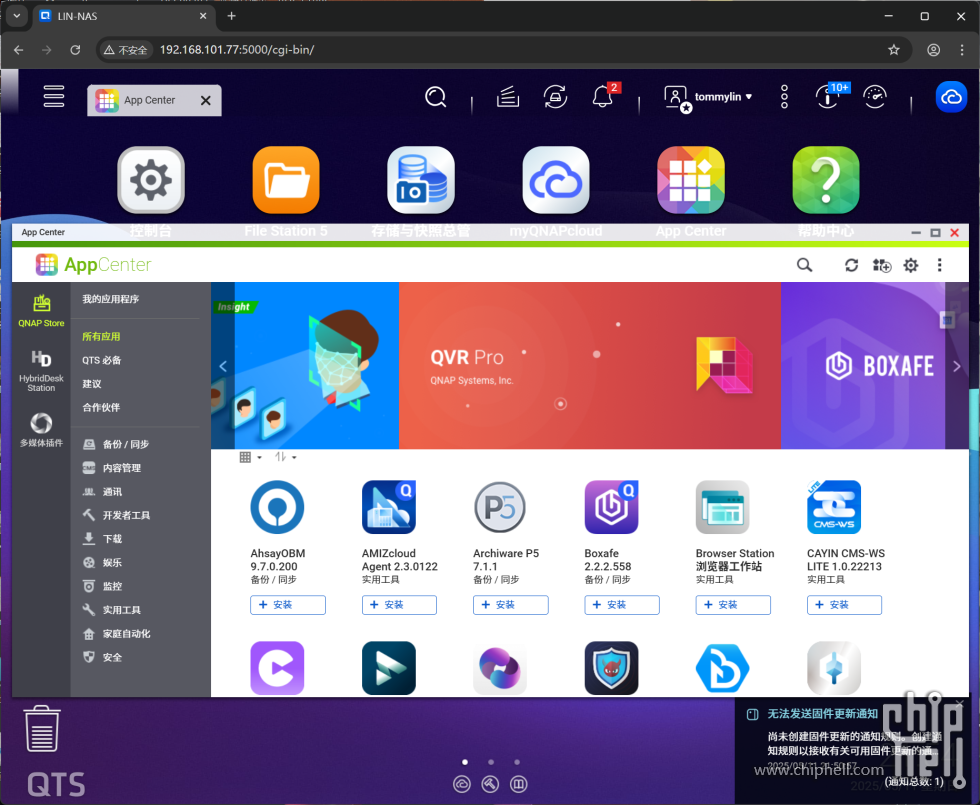Open the QVR Pro banner
This screenshot has width=980, height=805.
590,366
